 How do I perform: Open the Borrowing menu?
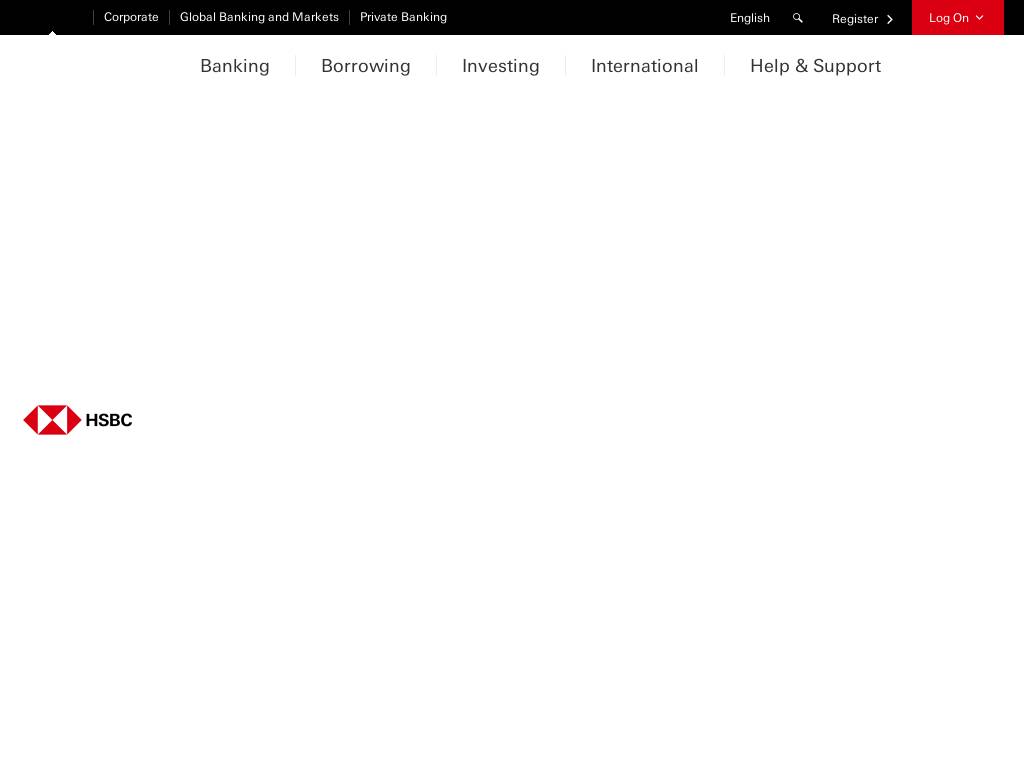[x=366, y=66]
